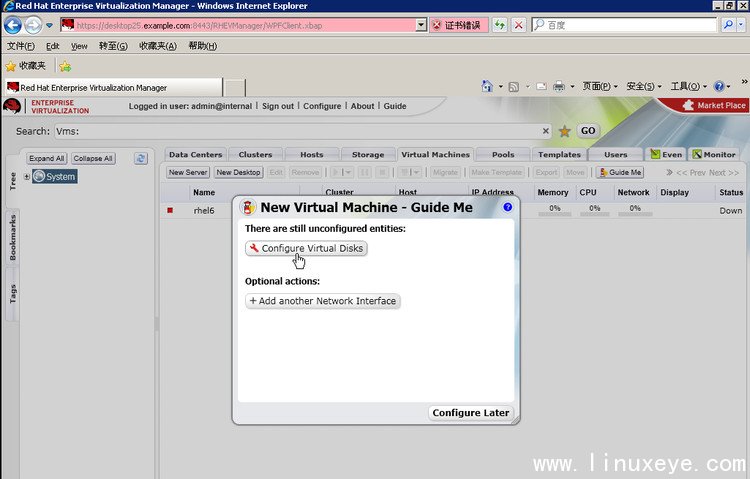Switch to the Bookmarks side tab
750x479 pixels.
point(13,237)
